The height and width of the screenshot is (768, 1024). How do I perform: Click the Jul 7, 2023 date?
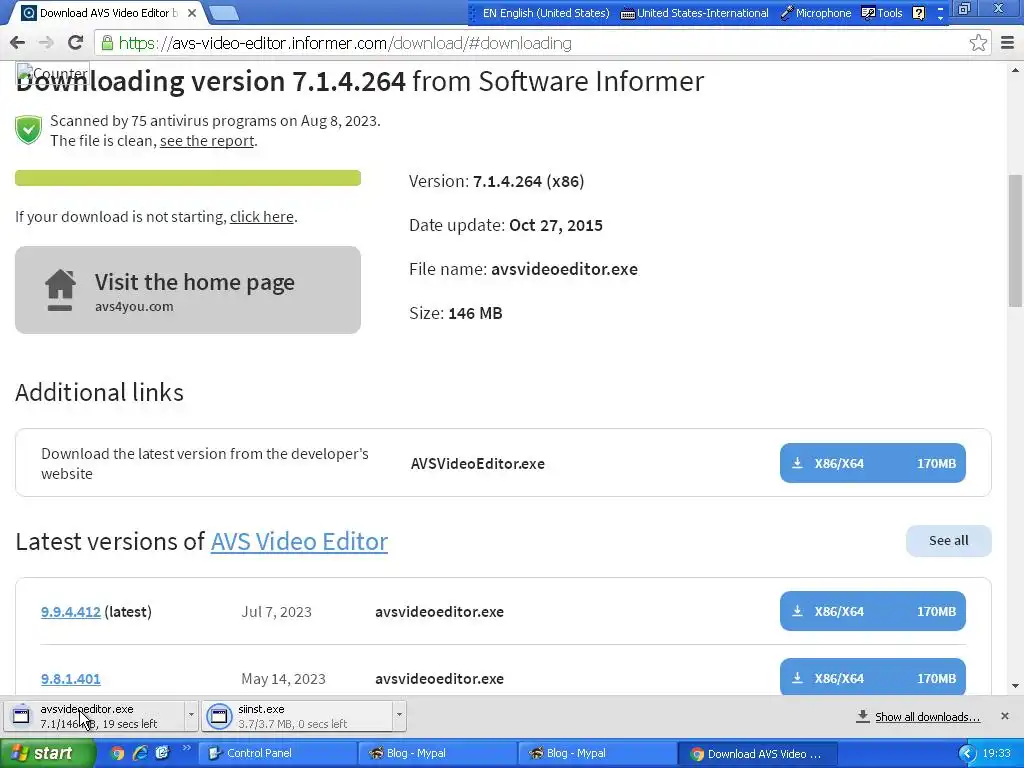coord(276,612)
